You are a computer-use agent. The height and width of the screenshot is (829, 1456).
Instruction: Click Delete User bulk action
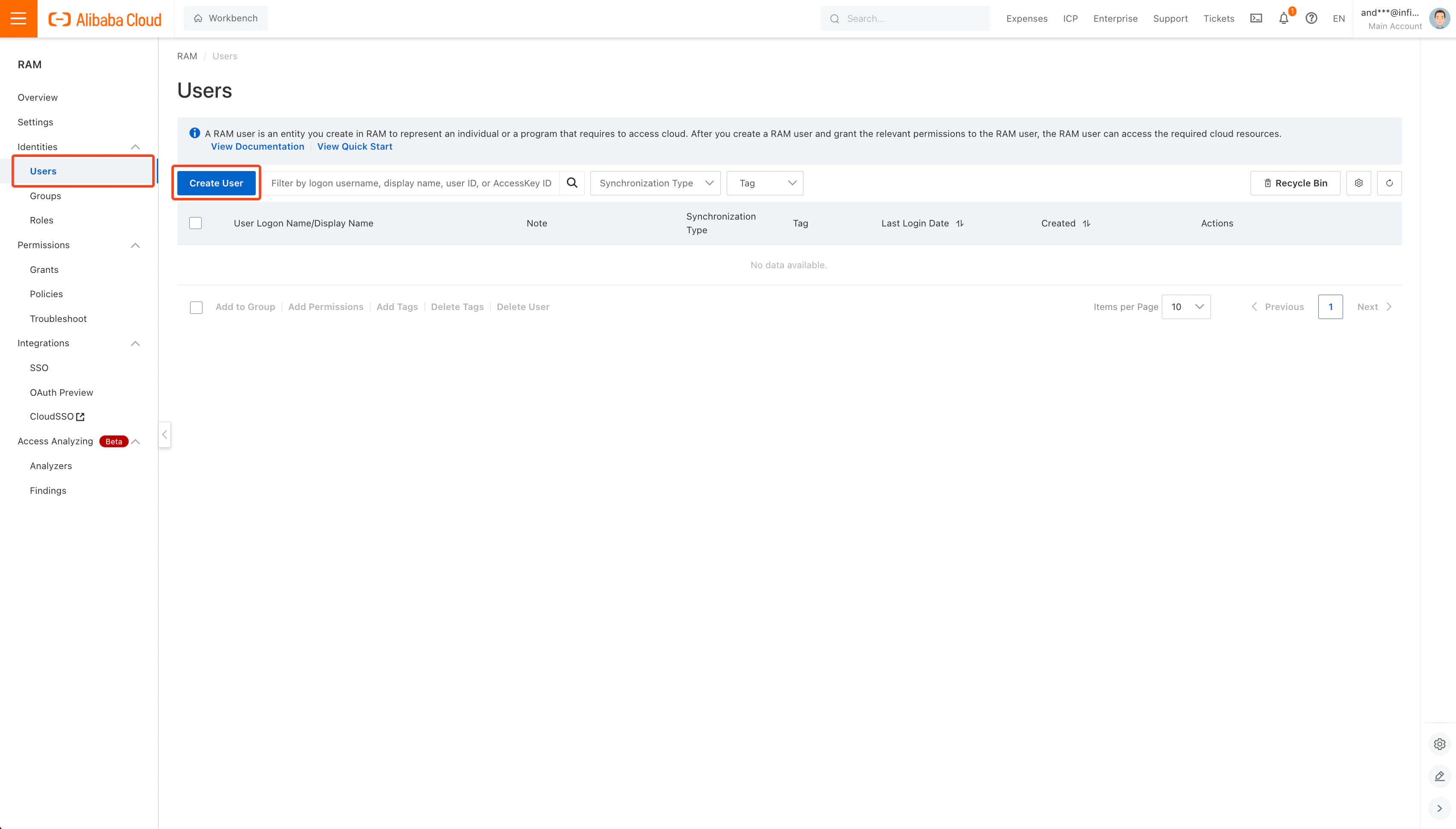click(523, 307)
